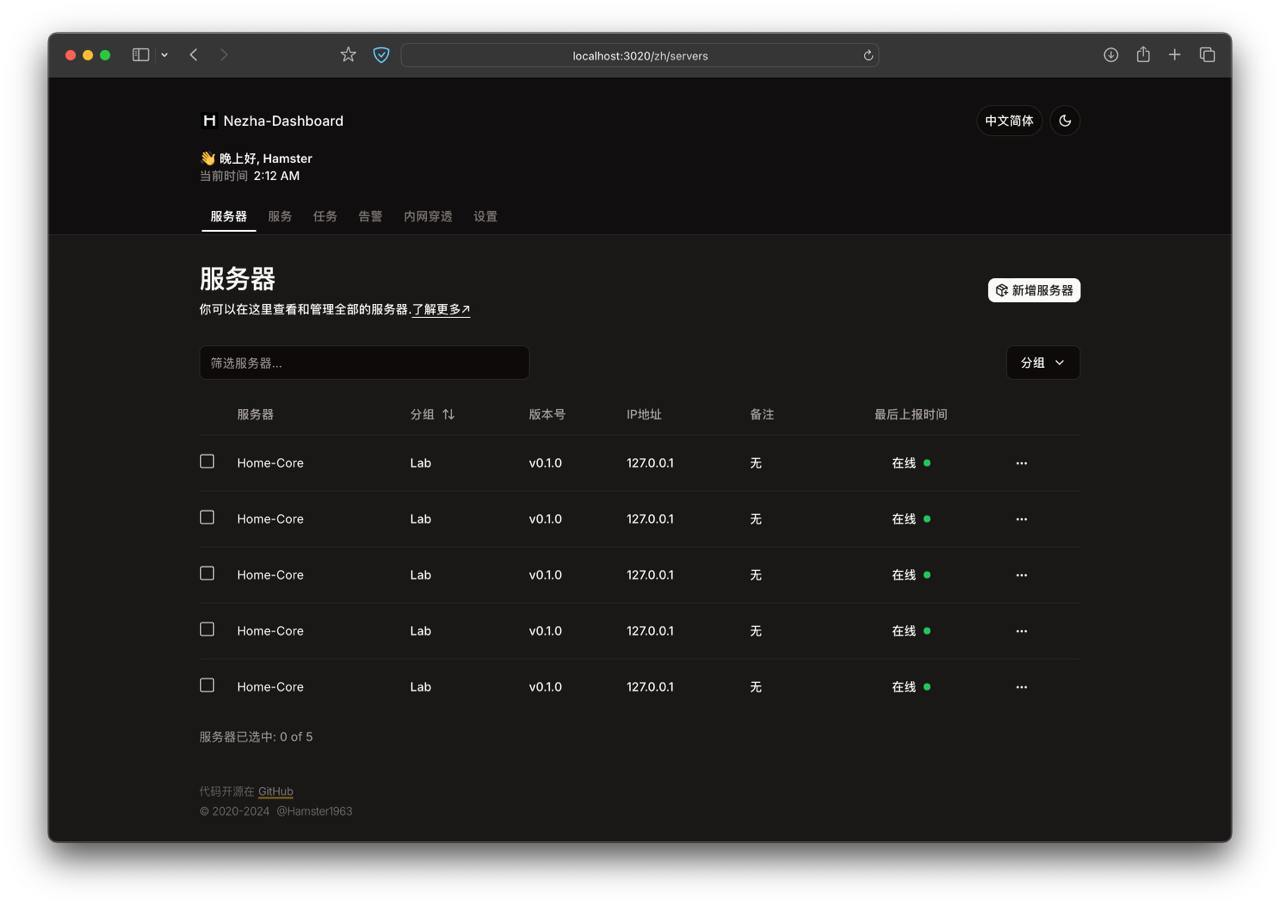The image size is (1280, 906).
Task: Switch to the 服务器 tab
Action: tap(228, 216)
